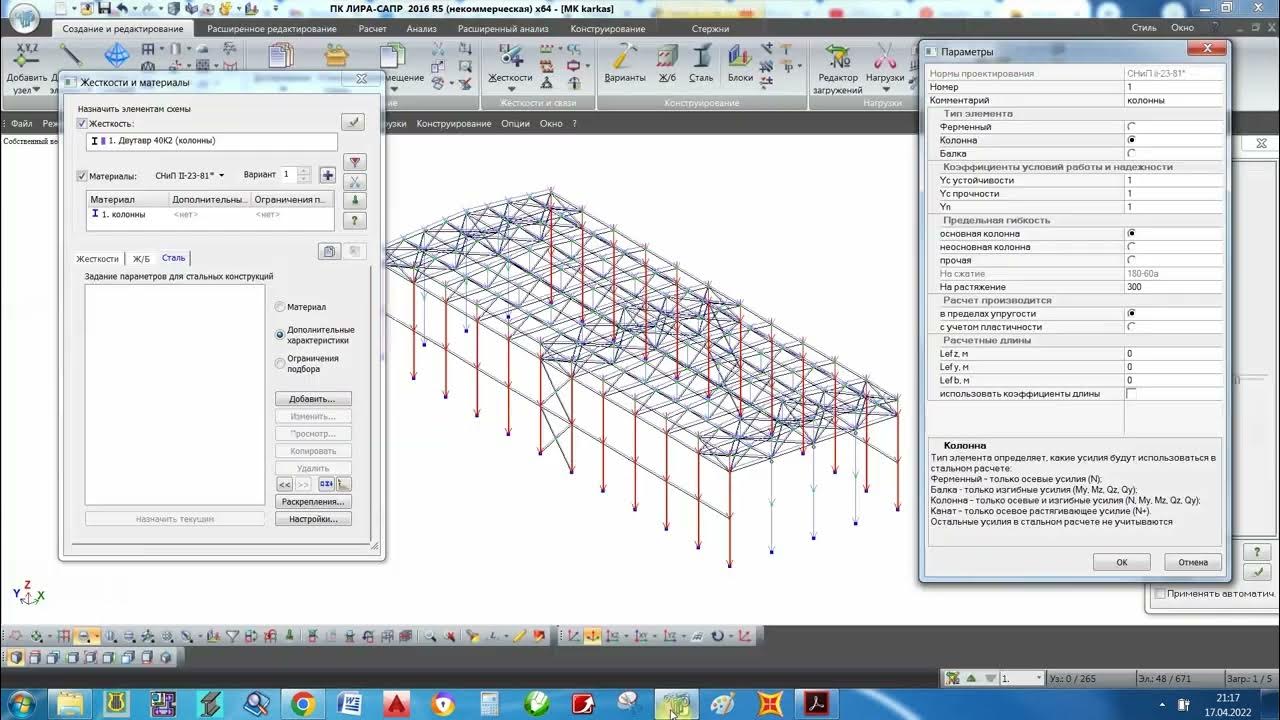Open the СНиП II-23-81* materials dropdown
Image resolution: width=1280 pixels, height=720 pixels.
tap(190, 176)
